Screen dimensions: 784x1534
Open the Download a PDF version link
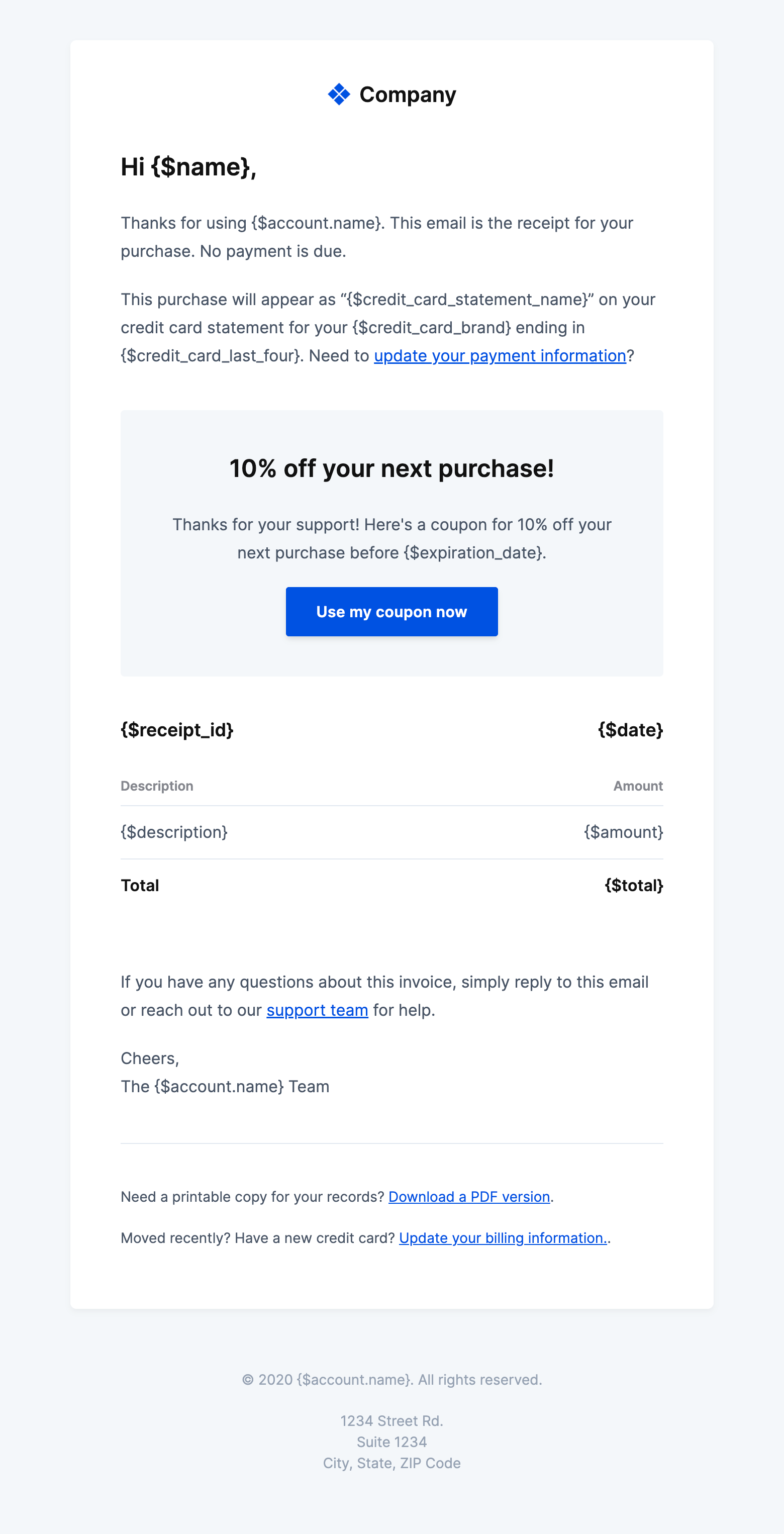pyautogui.click(x=468, y=1196)
